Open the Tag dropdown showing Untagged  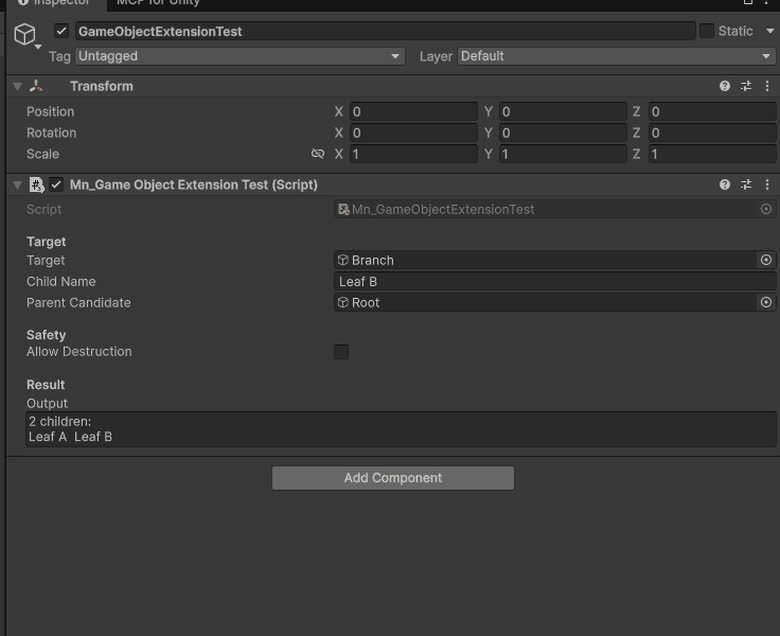(240, 56)
